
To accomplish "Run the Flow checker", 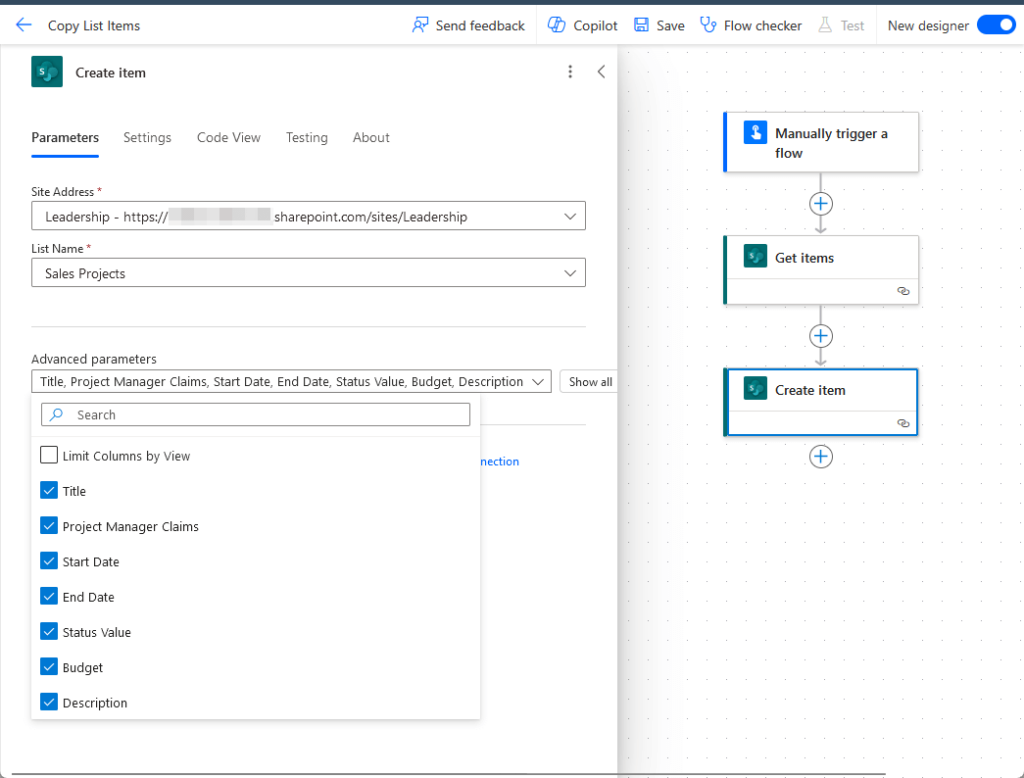I will pos(750,25).
